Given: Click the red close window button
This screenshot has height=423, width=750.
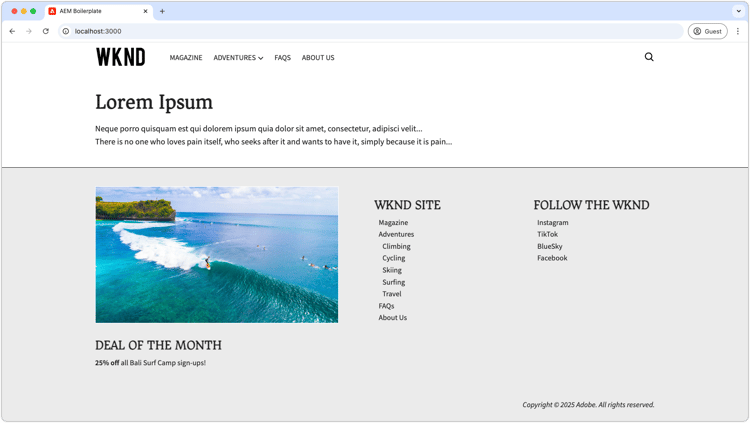Looking at the screenshot, I should tap(14, 11).
